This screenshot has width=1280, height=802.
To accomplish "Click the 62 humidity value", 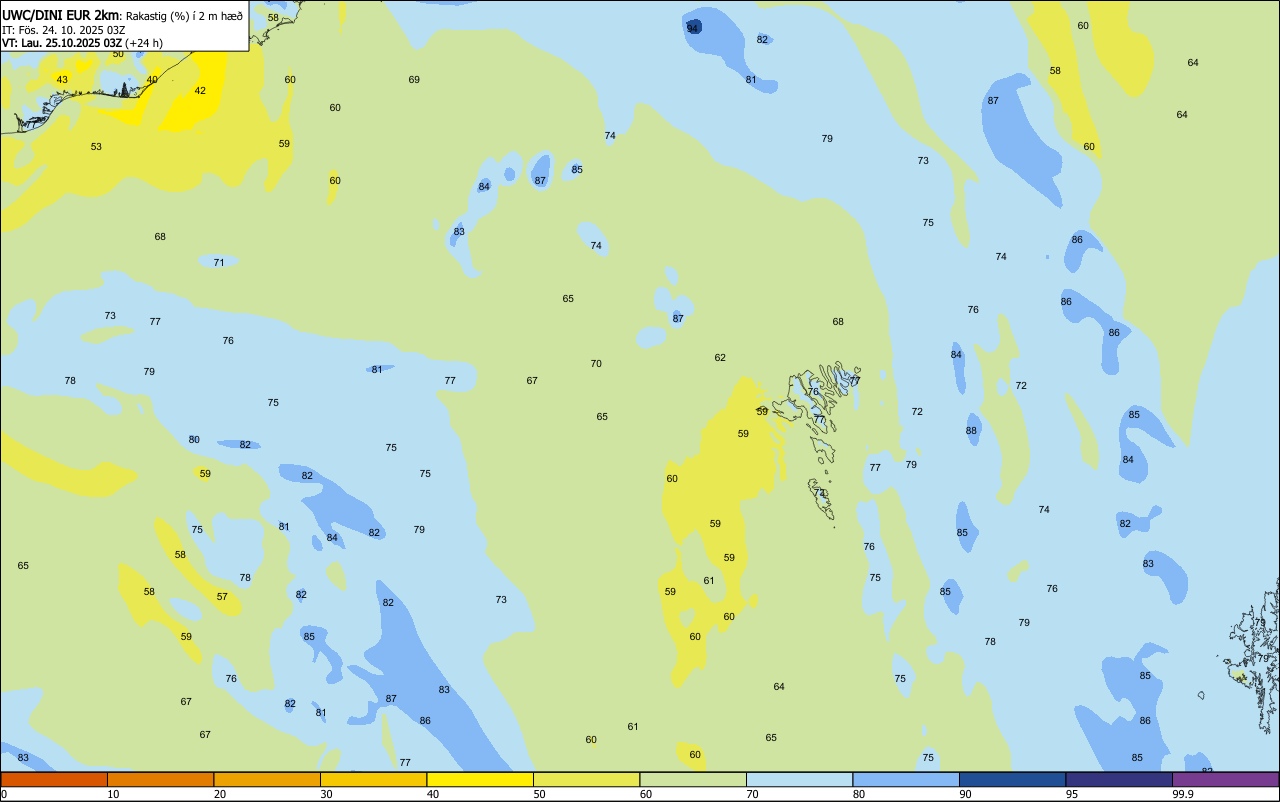I will (x=720, y=358).
